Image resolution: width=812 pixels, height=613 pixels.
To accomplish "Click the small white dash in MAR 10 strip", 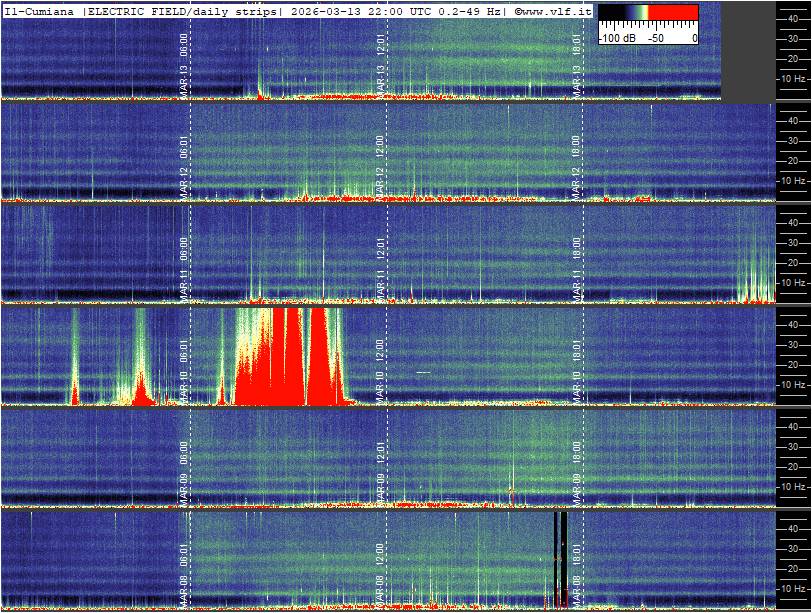I will pos(423,372).
